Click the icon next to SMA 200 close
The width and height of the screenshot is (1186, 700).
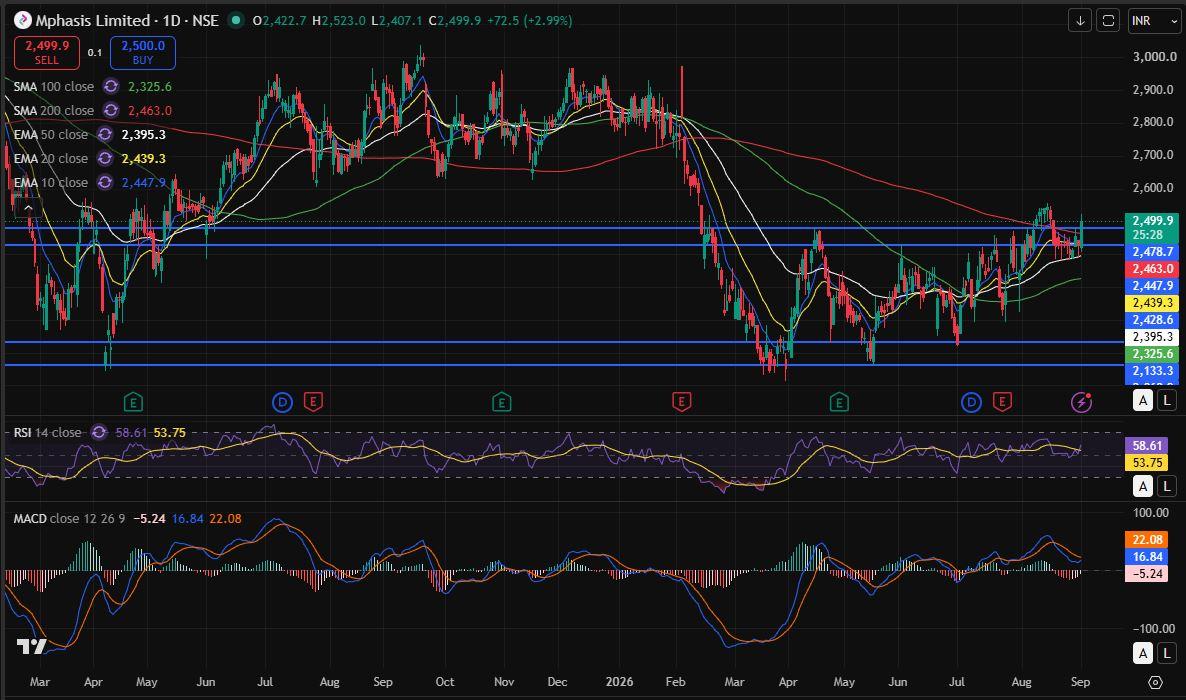[111, 110]
